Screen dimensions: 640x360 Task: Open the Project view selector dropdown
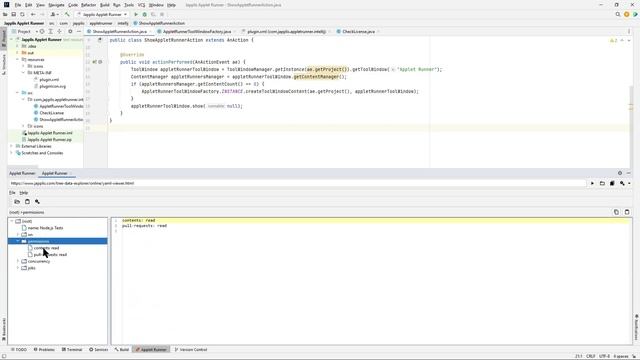point(24,31)
